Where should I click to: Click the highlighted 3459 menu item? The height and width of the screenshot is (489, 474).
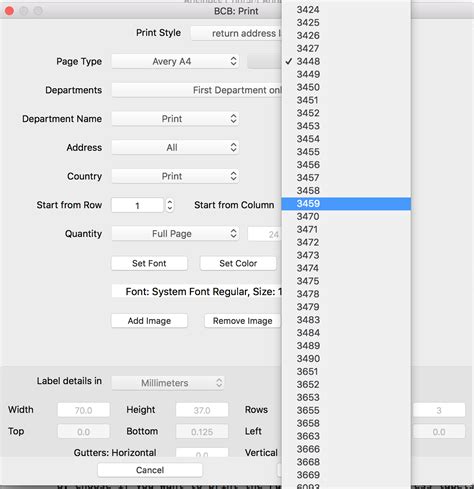tap(346, 203)
